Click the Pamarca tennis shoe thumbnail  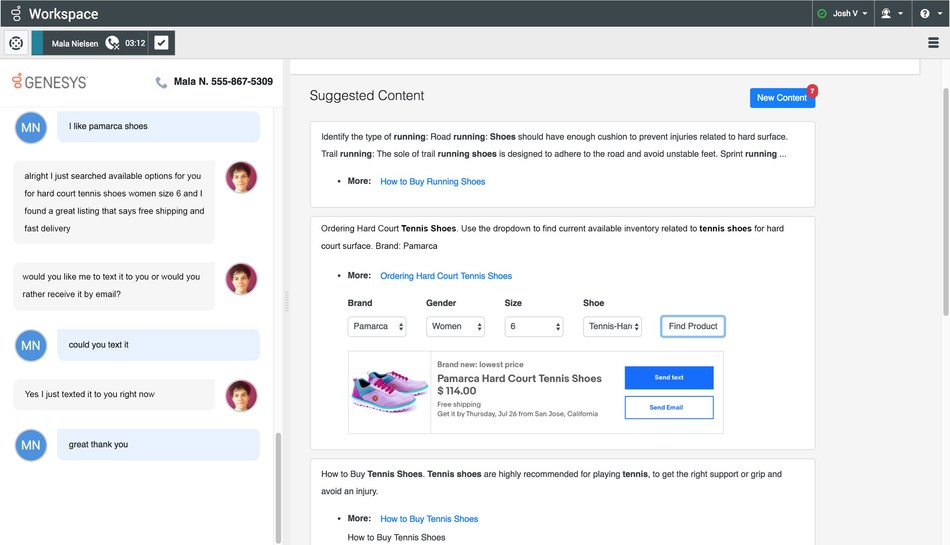389,392
